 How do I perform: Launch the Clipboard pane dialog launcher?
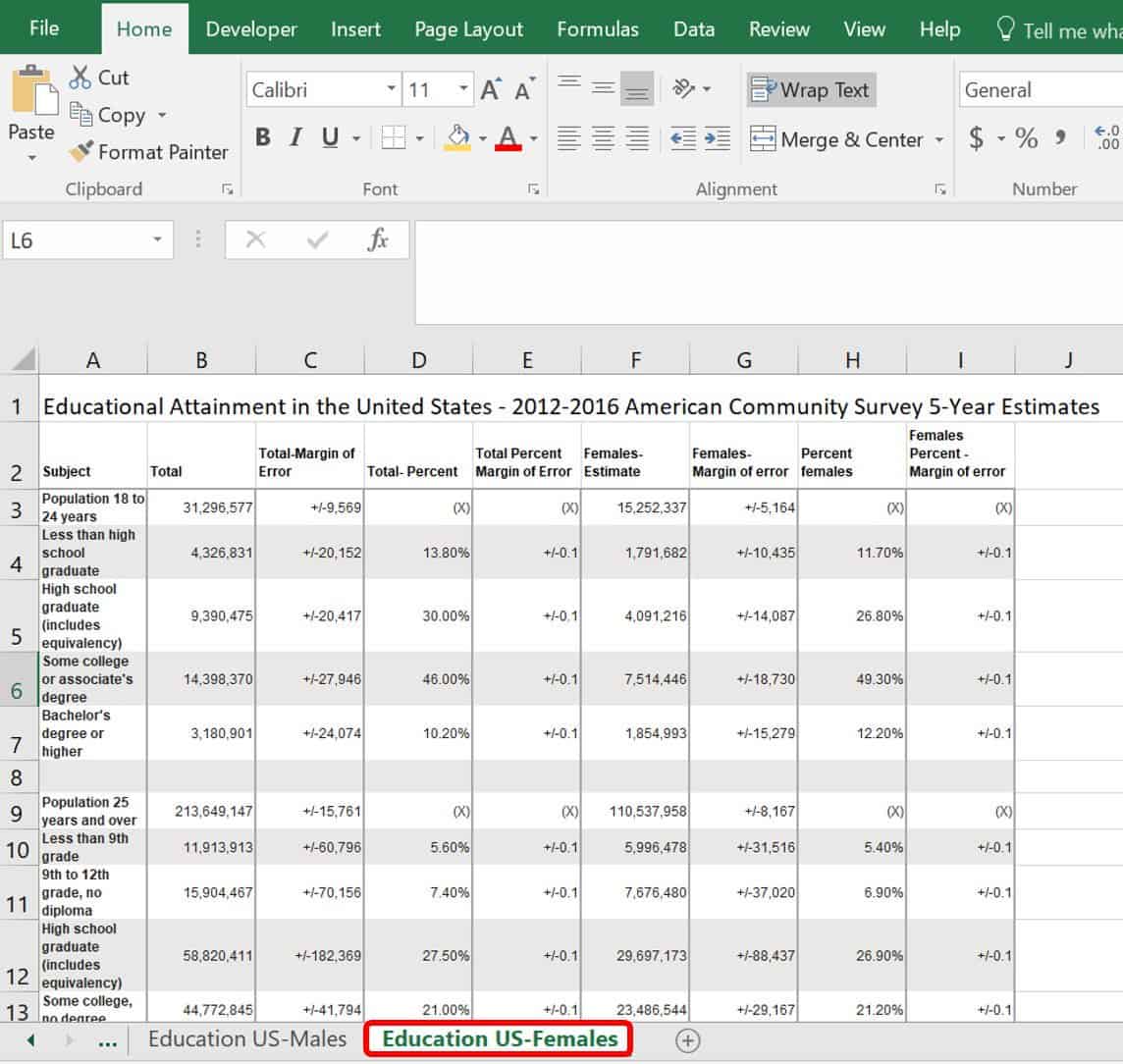227,189
